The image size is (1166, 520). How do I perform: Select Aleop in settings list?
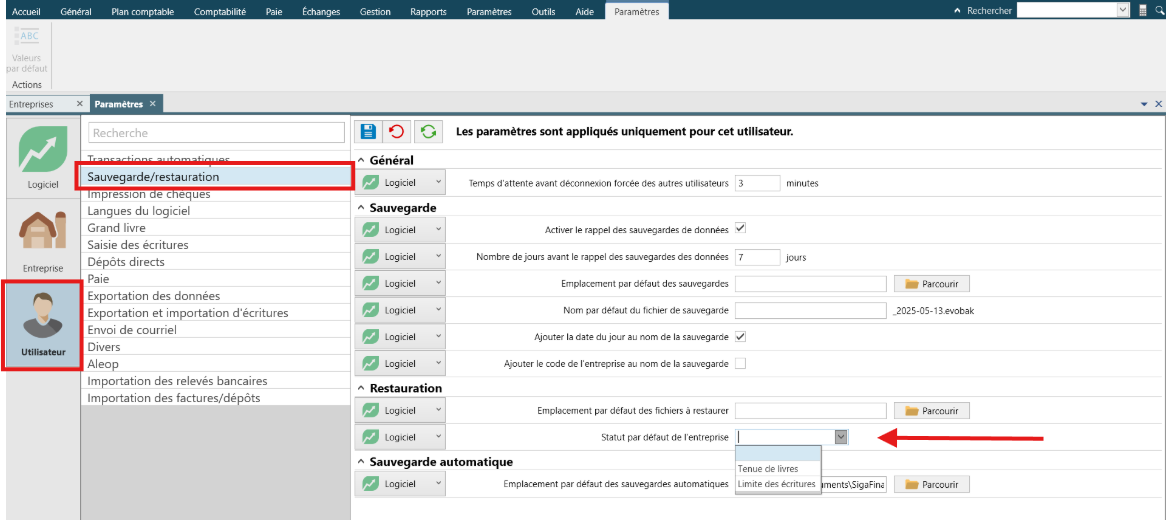point(215,364)
